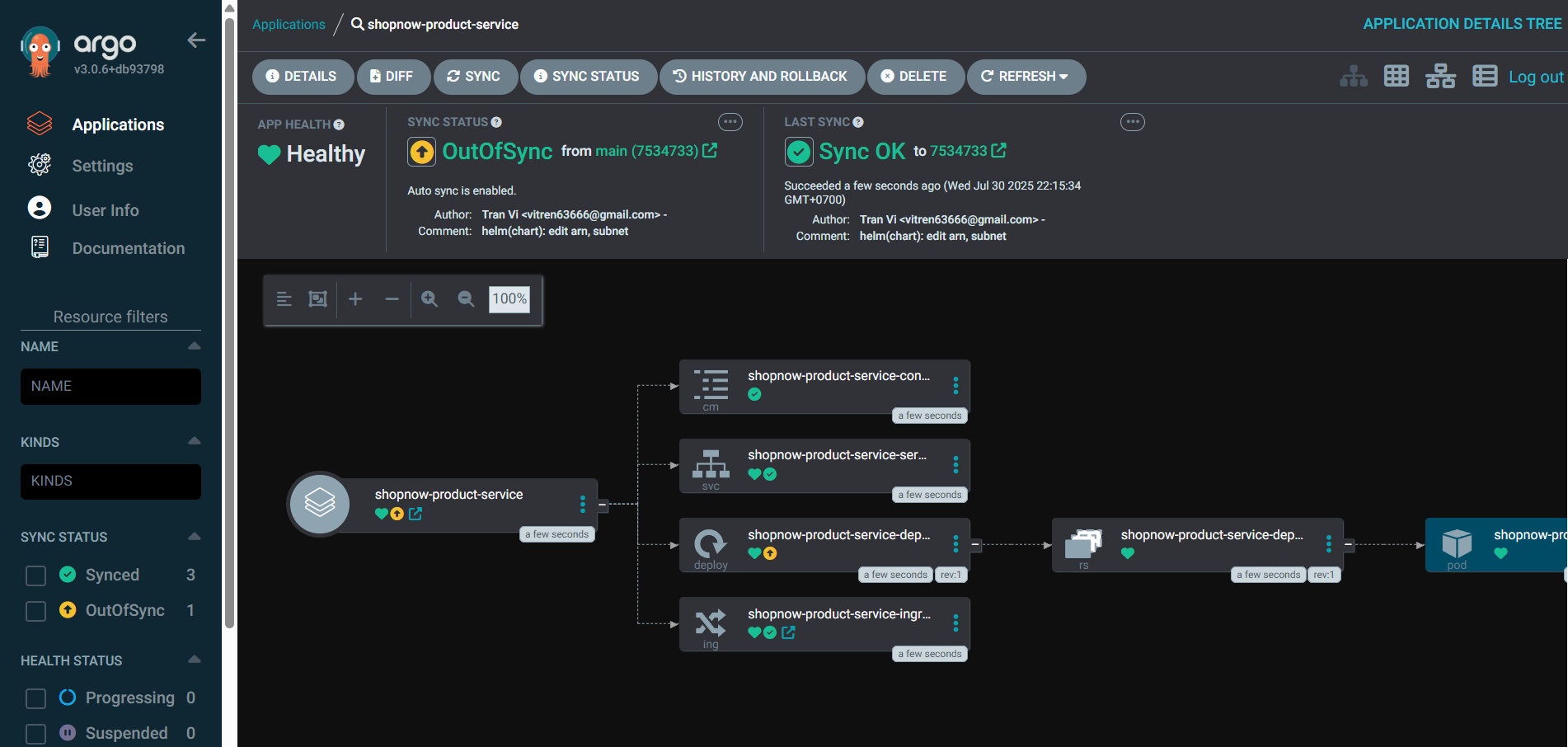Viewport: 1568px width, 747px height.
Task: Collapse the Kinds filter section
Action: pos(194,442)
